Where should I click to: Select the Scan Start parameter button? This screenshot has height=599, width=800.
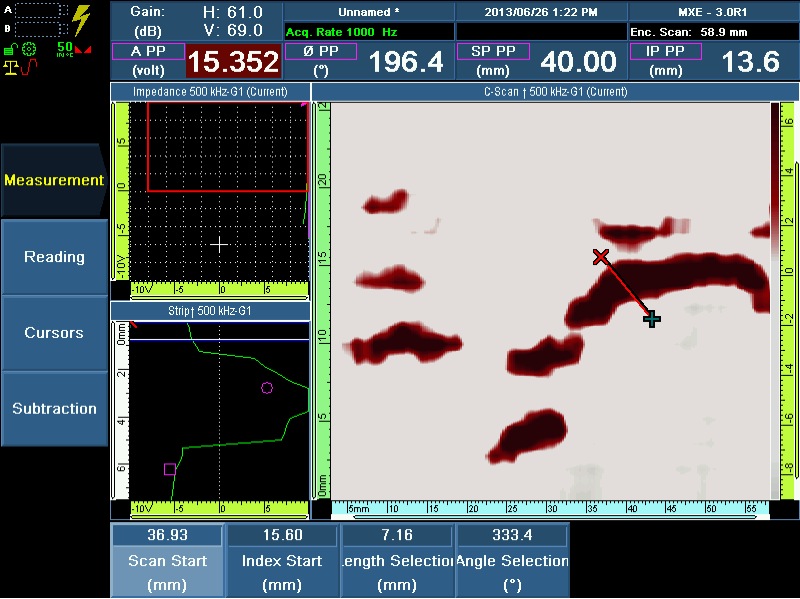[x=168, y=561]
